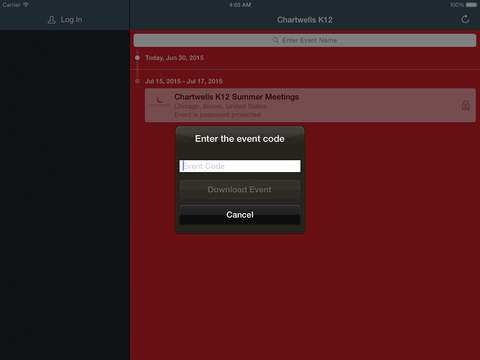The height and width of the screenshot is (360, 480).
Task: Click the Today, Jun 30, 2015 date label
Action: (174, 58)
